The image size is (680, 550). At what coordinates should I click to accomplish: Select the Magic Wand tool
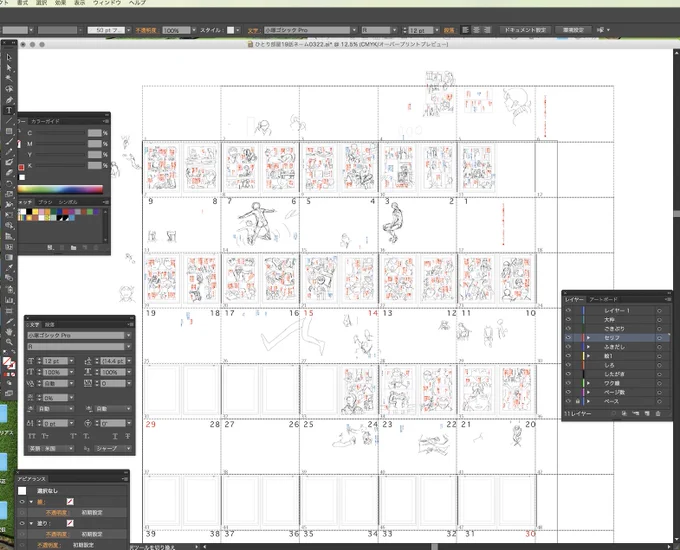pyautogui.click(x=9, y=78)
